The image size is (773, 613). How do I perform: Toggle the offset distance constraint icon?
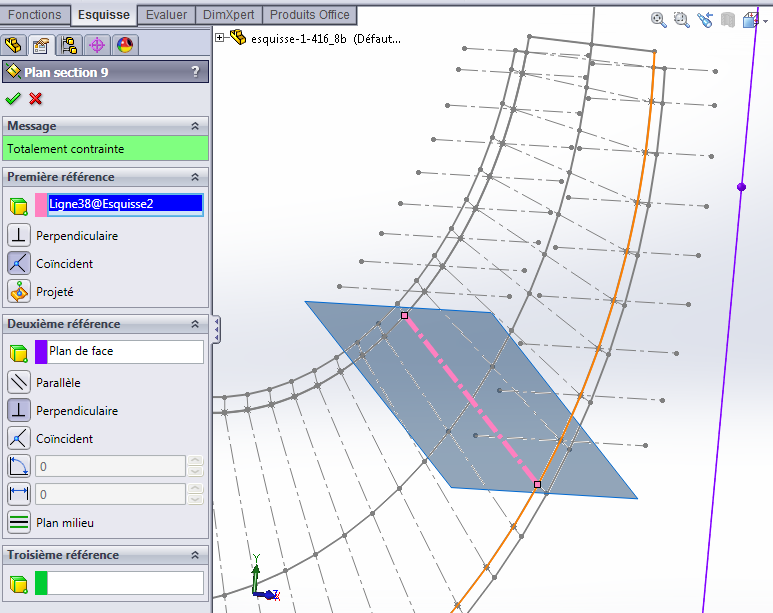[x=19, y=494]
